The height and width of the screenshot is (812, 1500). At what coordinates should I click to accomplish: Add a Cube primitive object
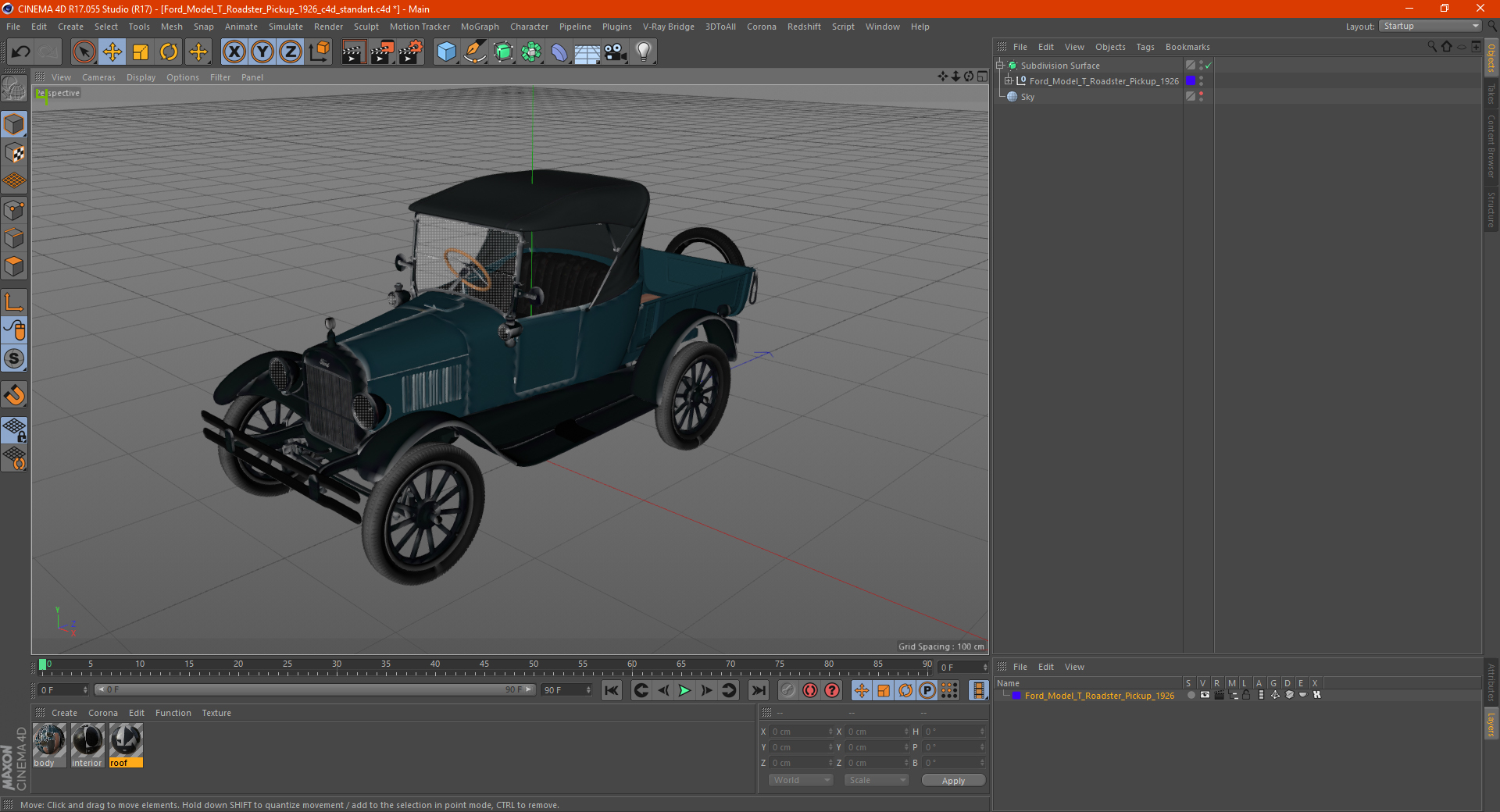[x=446, y=52]
